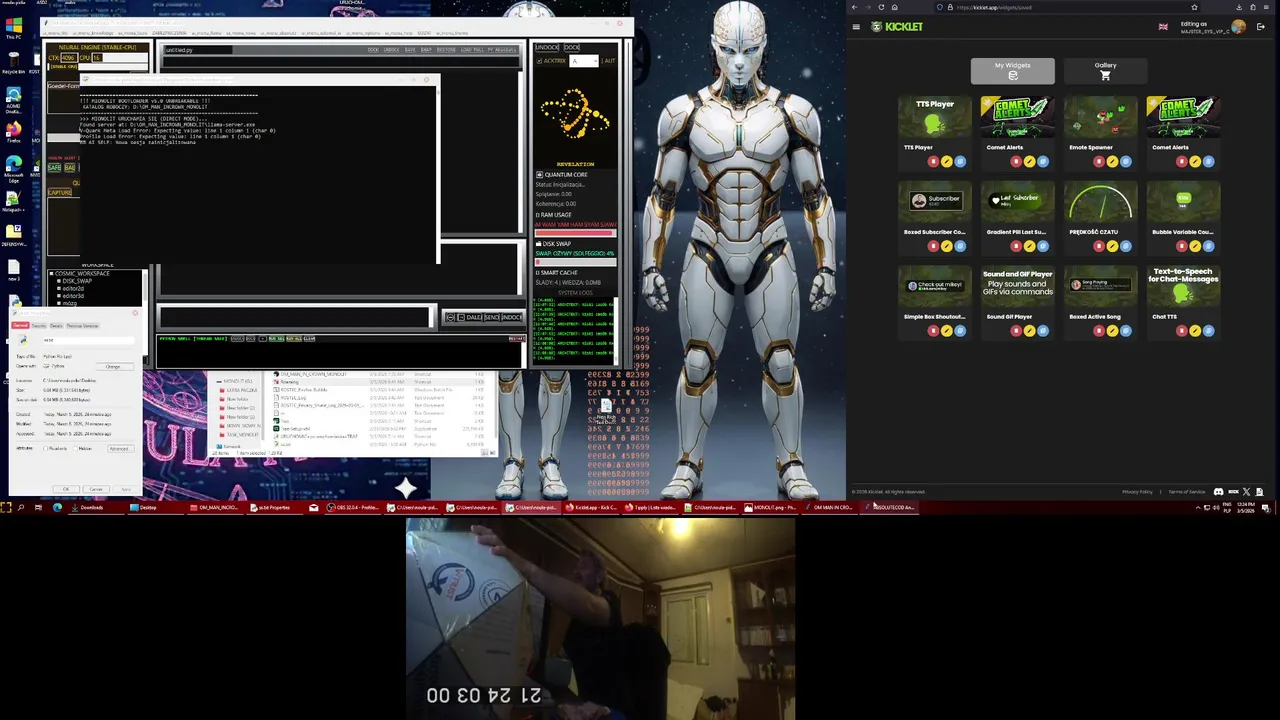Open Kicklet hamburger menu
Screen dimensions: 1280x720
click(858, 27)
